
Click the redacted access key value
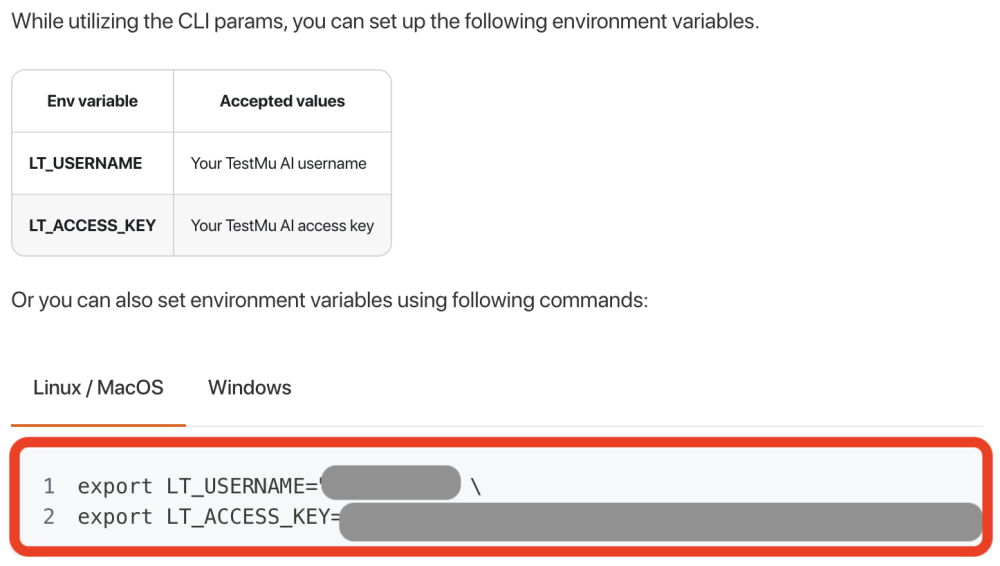coord(660,521)
